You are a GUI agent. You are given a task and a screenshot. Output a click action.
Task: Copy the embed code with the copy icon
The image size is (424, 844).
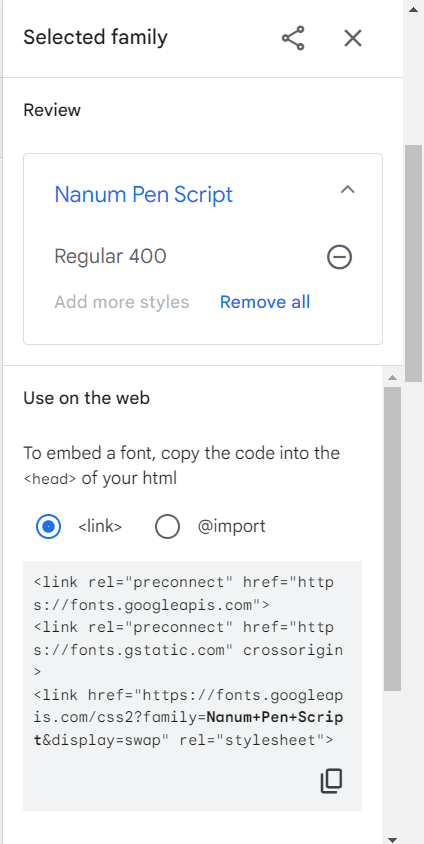click(331, 781)
